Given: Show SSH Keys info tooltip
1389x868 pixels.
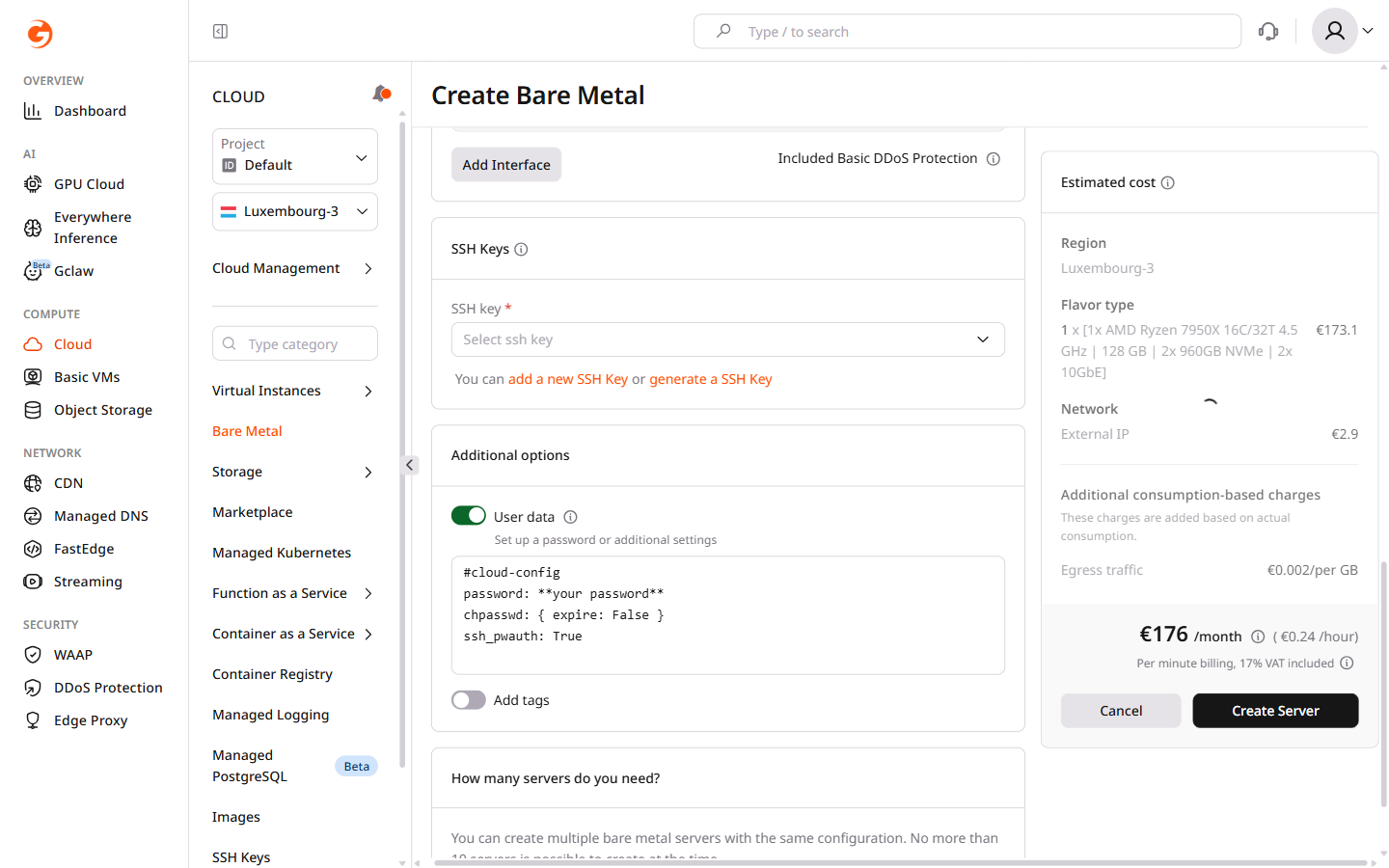Looking at the screenshot, I should pyautogui.click(x=521, y=249).
